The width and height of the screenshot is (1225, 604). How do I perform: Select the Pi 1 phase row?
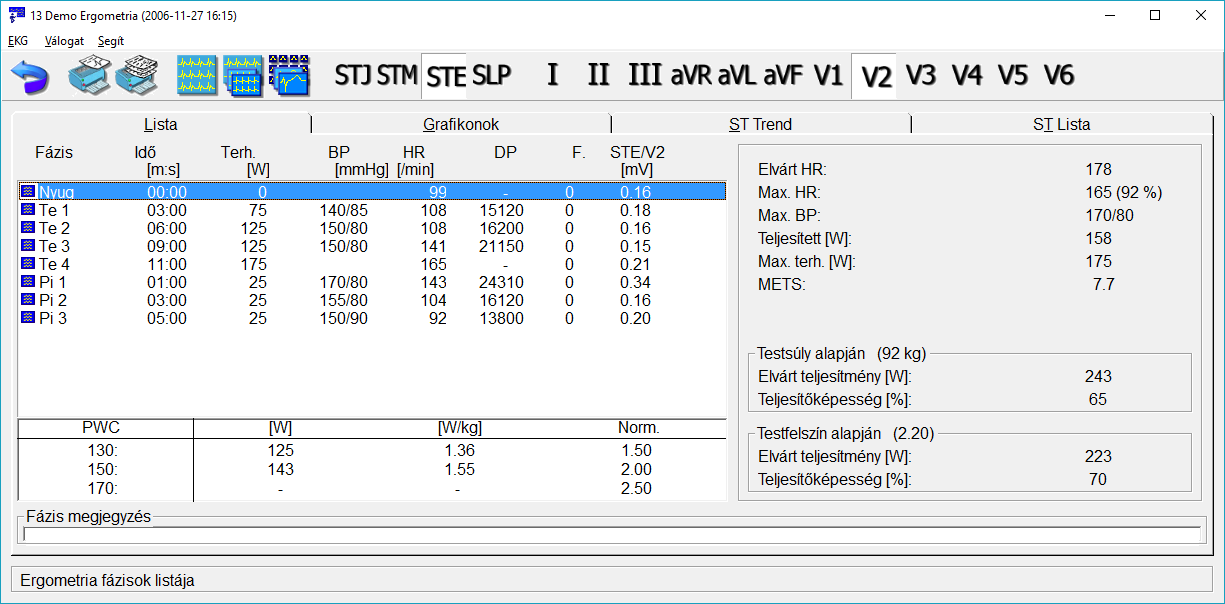point(372,282)
